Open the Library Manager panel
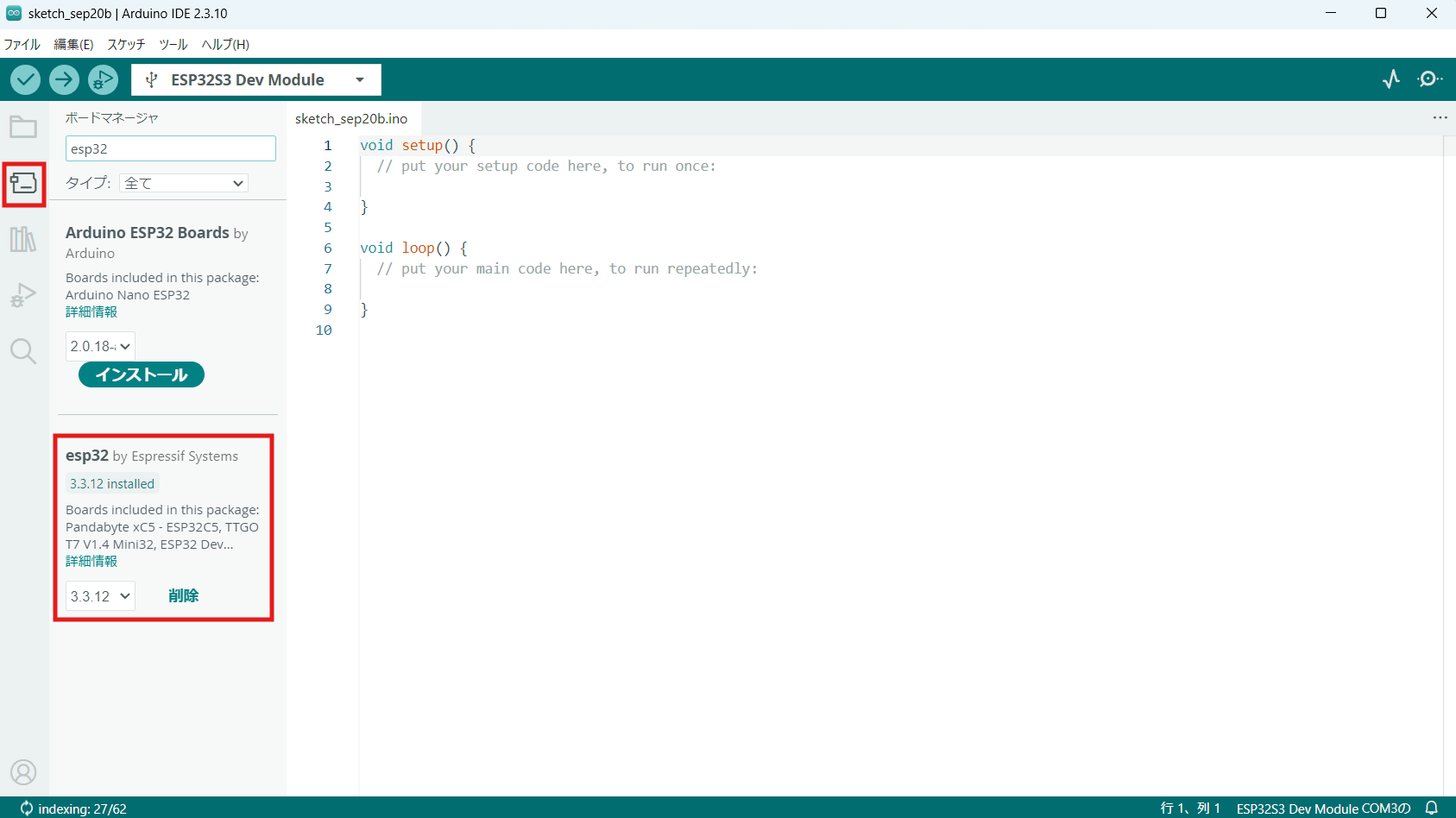This screenshot has width=1456, height=818. coord(23,239)
